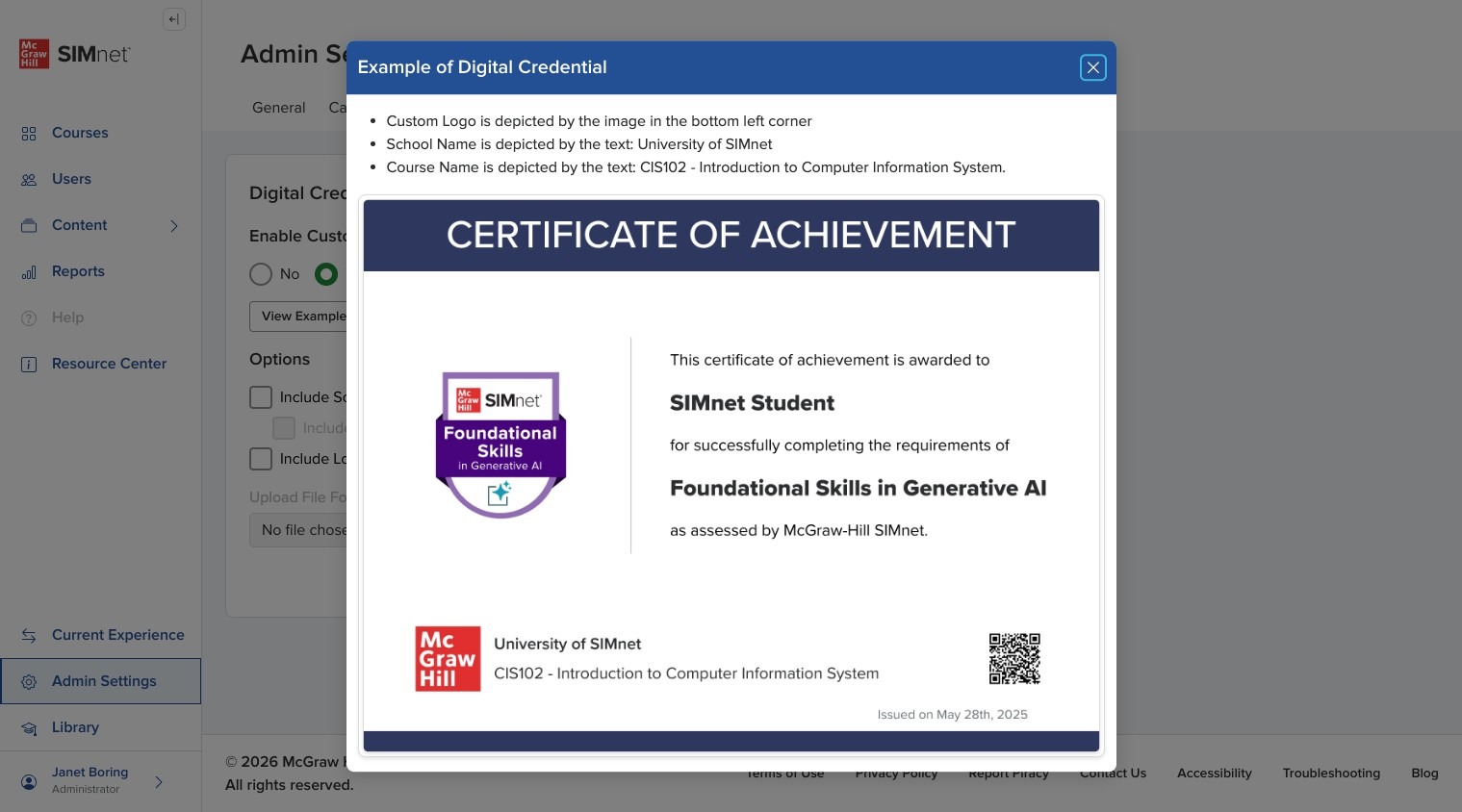This screenshot has height=812, width=1462.
Task: Open the Reports menu item
Action: (78, 271)
